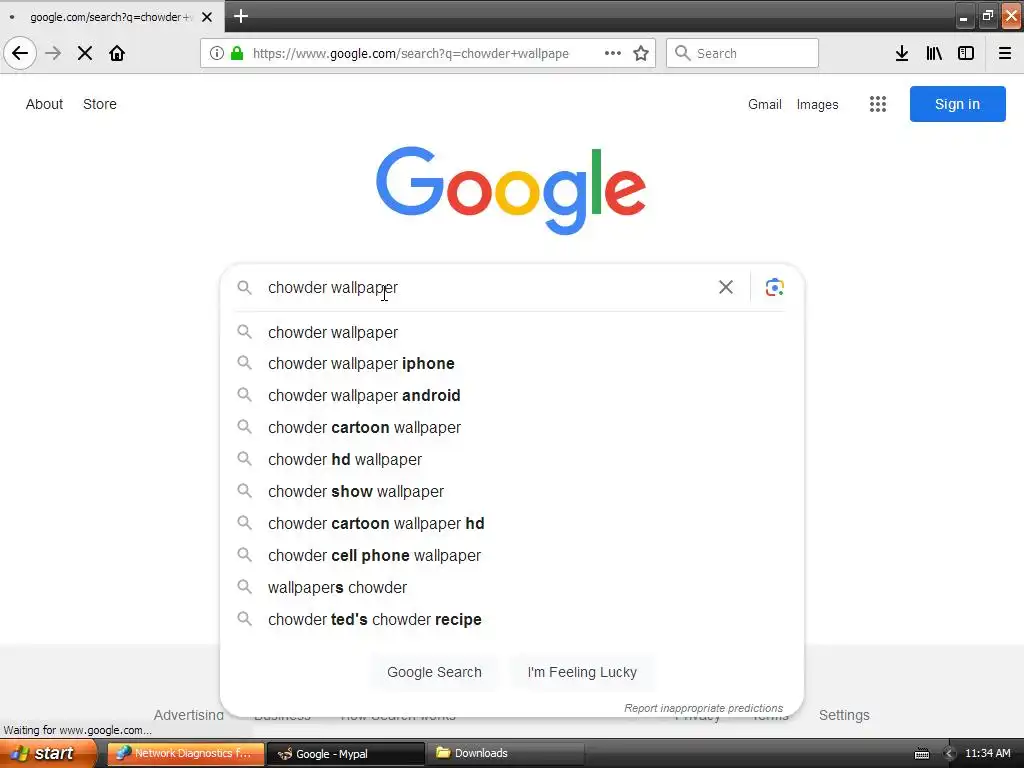The width and height of the screenshot is (1024, 768).
Task: Click the Sign in button
Action: [x=957, y=104]
